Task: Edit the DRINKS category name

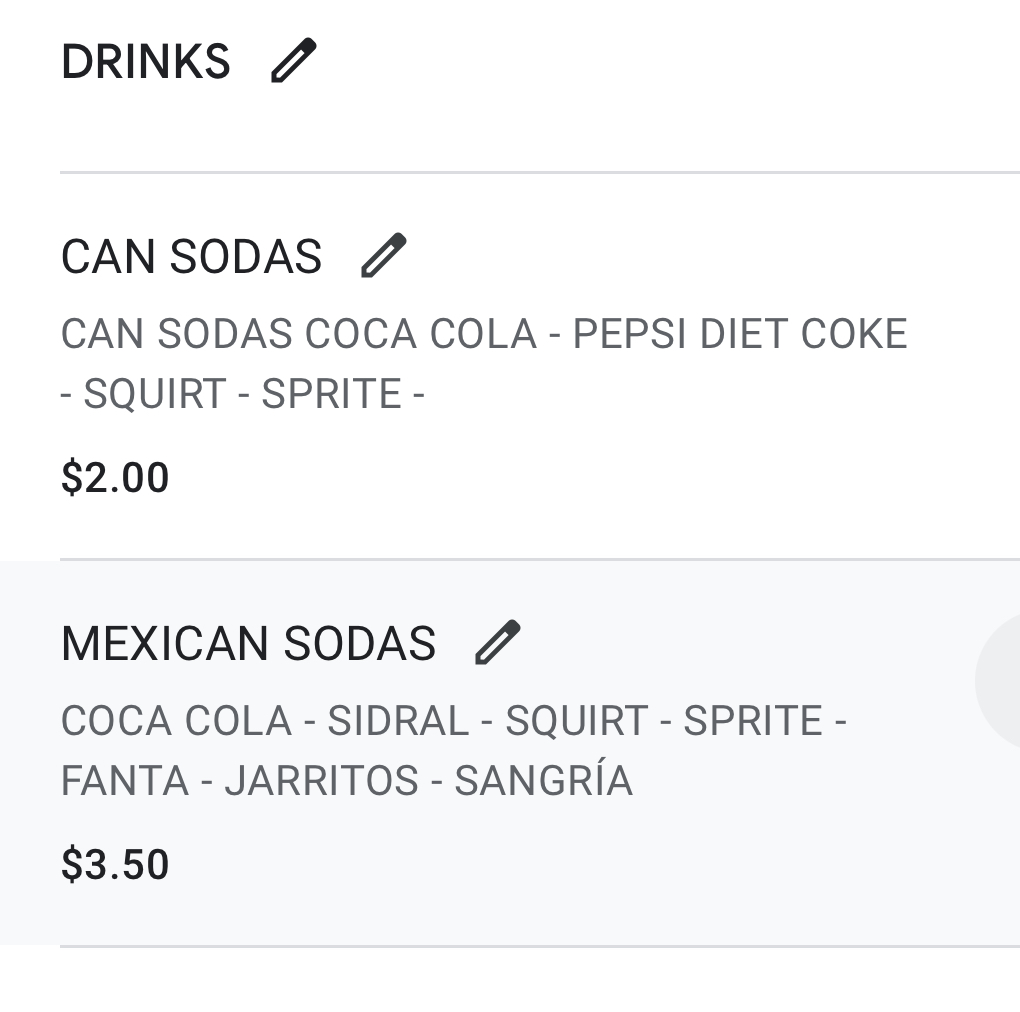Action: point(294,61)
